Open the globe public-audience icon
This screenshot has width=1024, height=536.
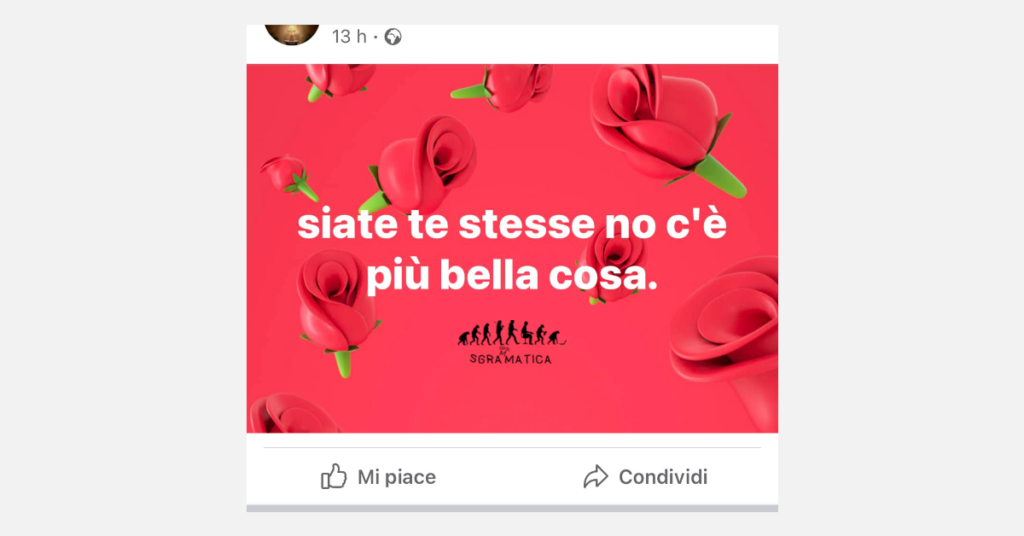392,37
